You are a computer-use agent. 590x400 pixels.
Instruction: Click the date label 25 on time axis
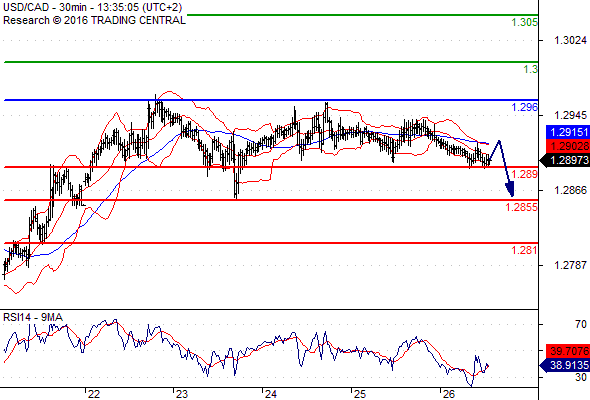359,394
